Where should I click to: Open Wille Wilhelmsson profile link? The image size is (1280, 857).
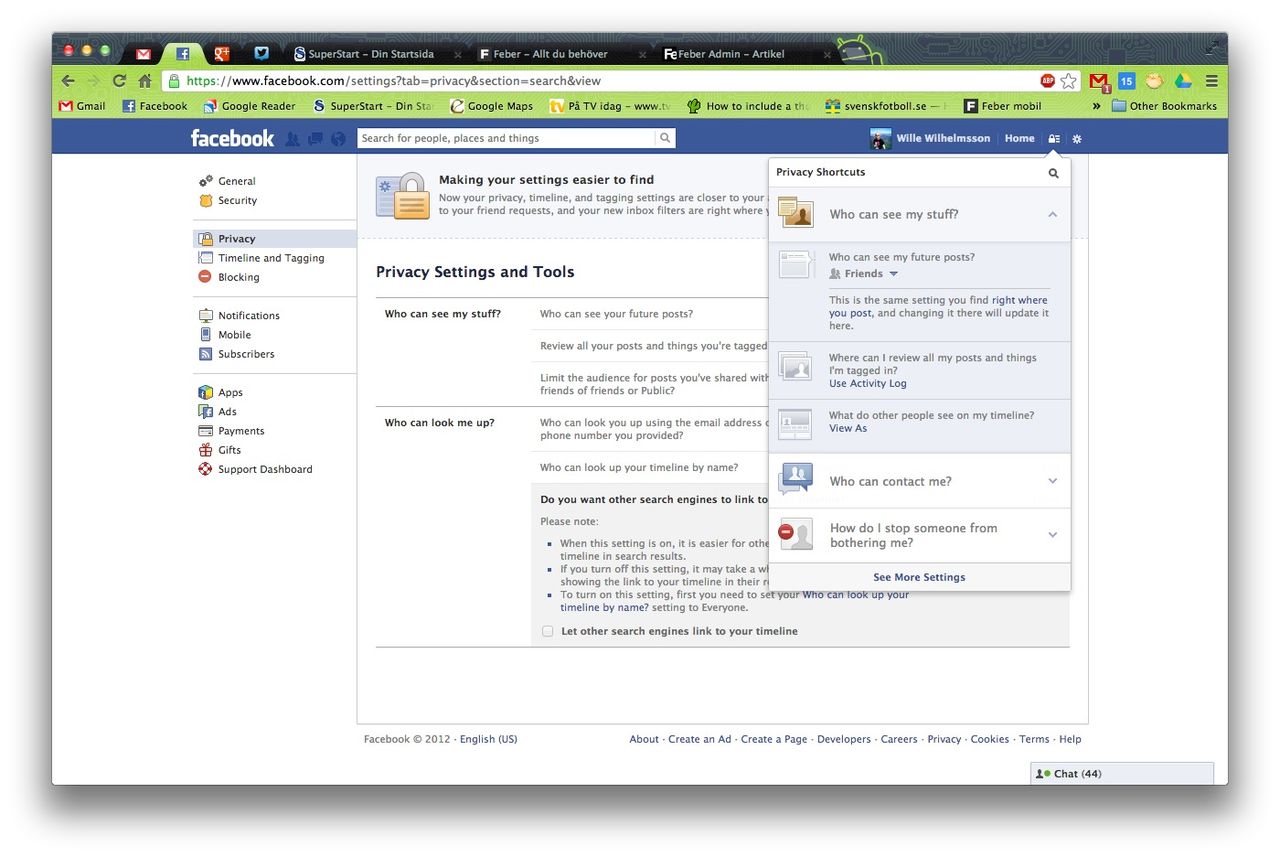click(928, 138)
